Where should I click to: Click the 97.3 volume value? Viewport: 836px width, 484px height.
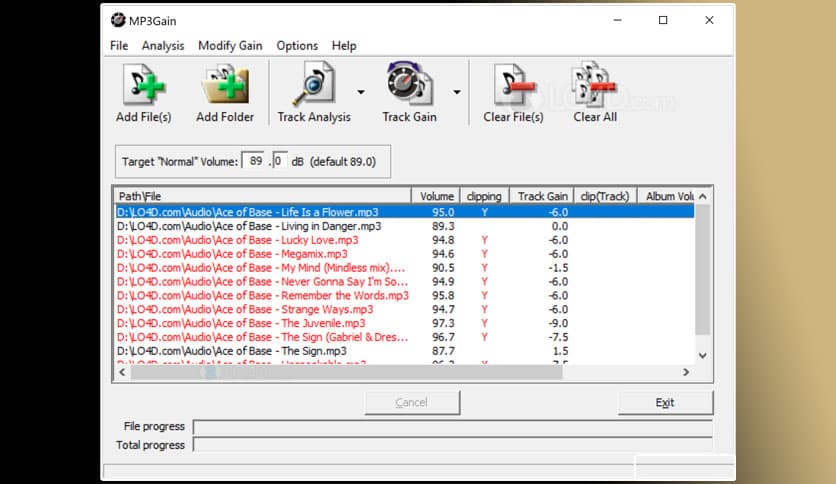point(443,323)
